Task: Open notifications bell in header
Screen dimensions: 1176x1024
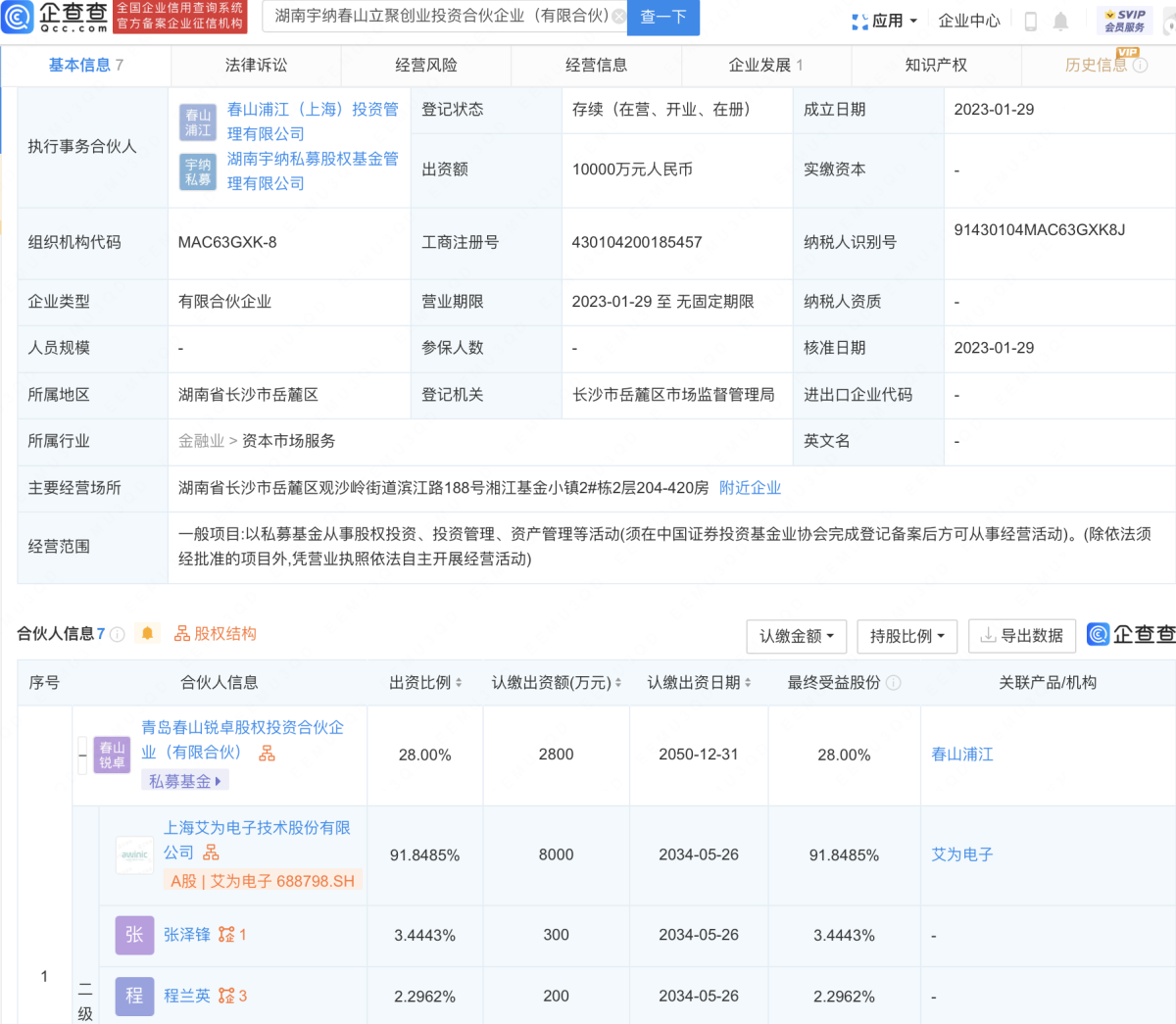Action: coord(1060,21)
